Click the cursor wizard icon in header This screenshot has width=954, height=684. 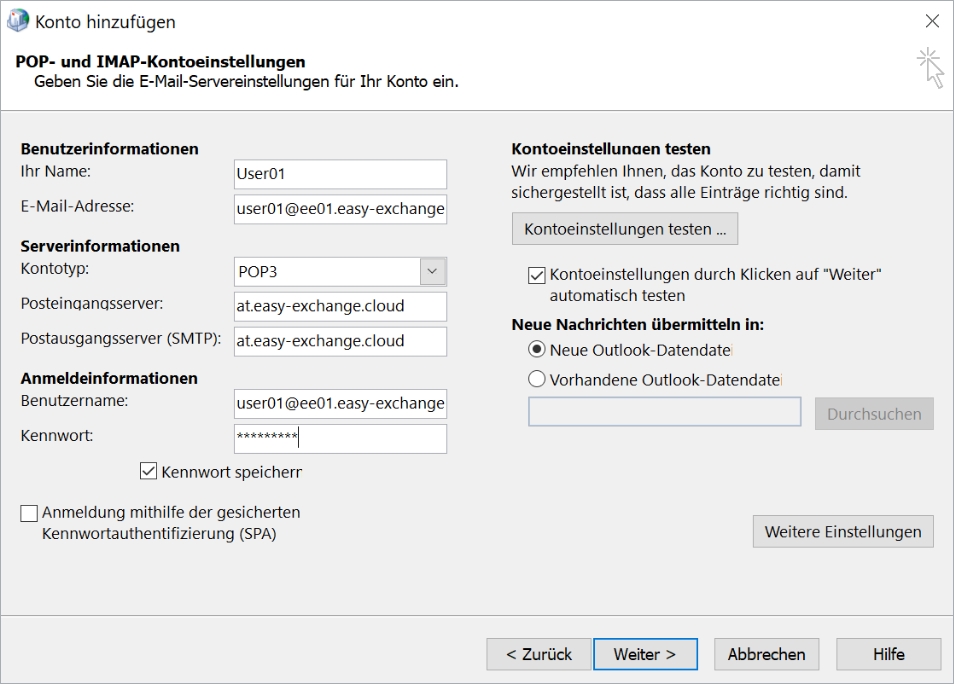click(930, 68)
